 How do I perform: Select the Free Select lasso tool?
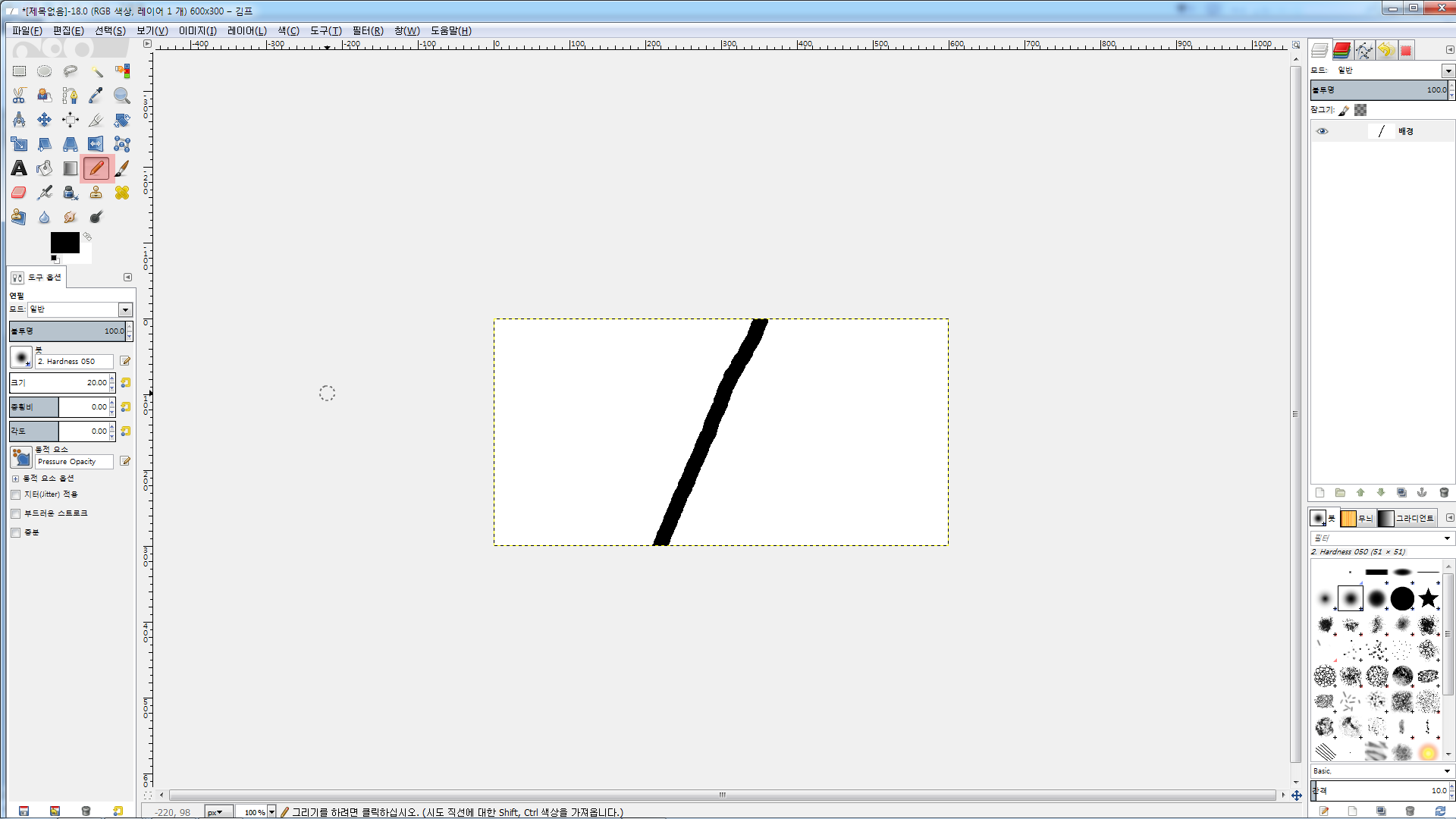tap(71, 71)
